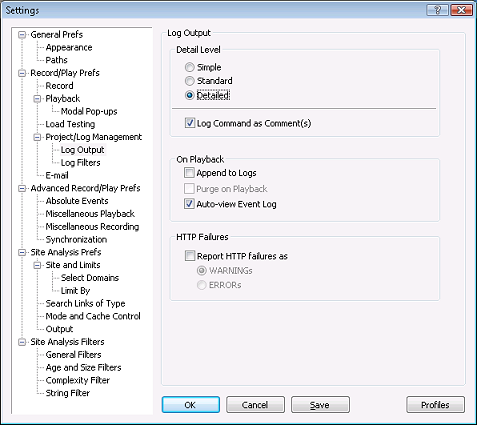The image size is (477, 425).
Task: Choose the Standard detail level
Action: coord(190,81)
